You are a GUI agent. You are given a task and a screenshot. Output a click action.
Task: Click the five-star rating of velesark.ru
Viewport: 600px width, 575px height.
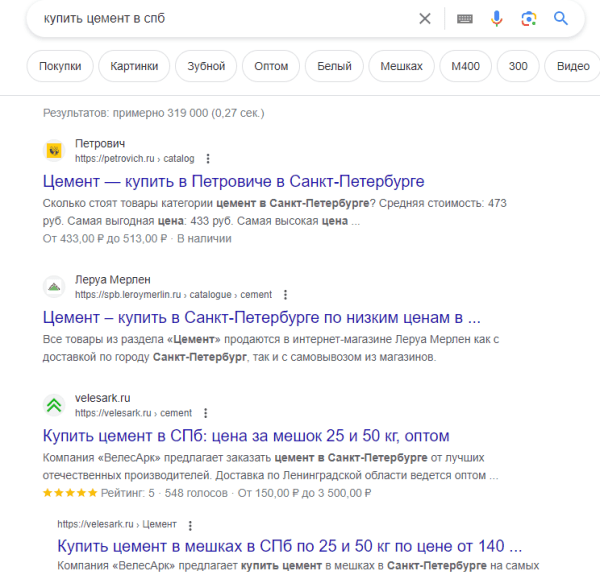click(70, 493)
